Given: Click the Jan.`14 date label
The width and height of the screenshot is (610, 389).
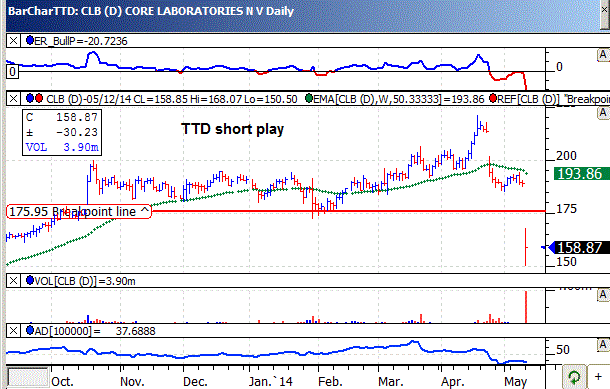Looking at the screenshot, I should tap(270, 381).
